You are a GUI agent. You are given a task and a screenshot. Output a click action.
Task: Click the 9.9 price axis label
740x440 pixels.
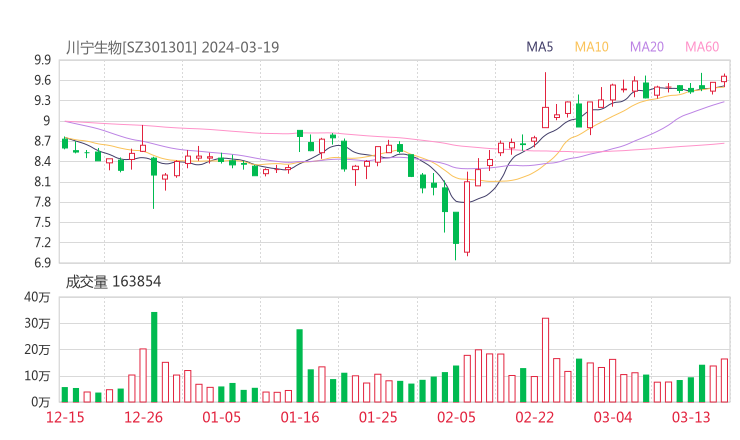(42, 60)
